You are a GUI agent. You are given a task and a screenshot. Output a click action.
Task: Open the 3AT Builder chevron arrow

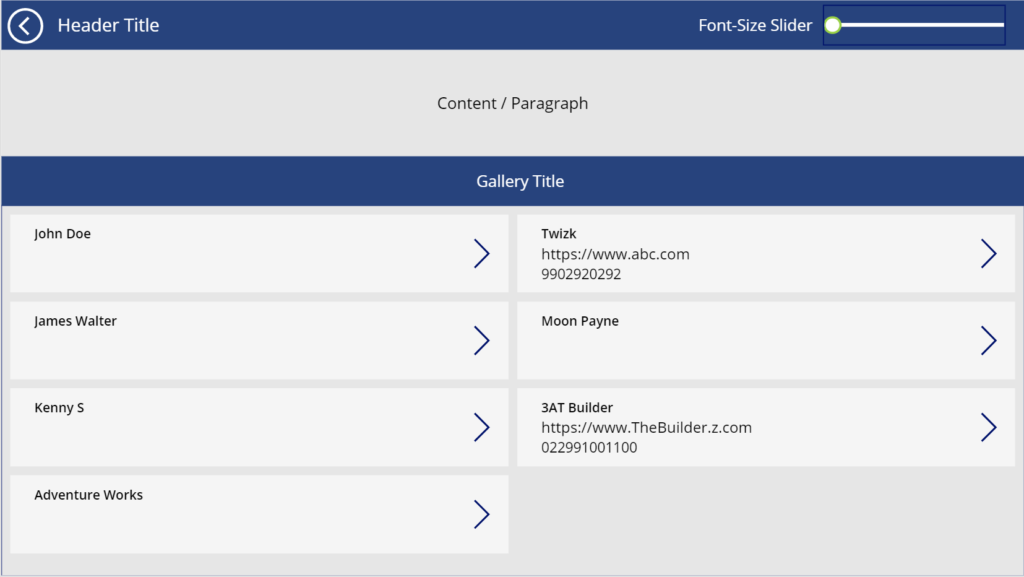click(989, 427)
